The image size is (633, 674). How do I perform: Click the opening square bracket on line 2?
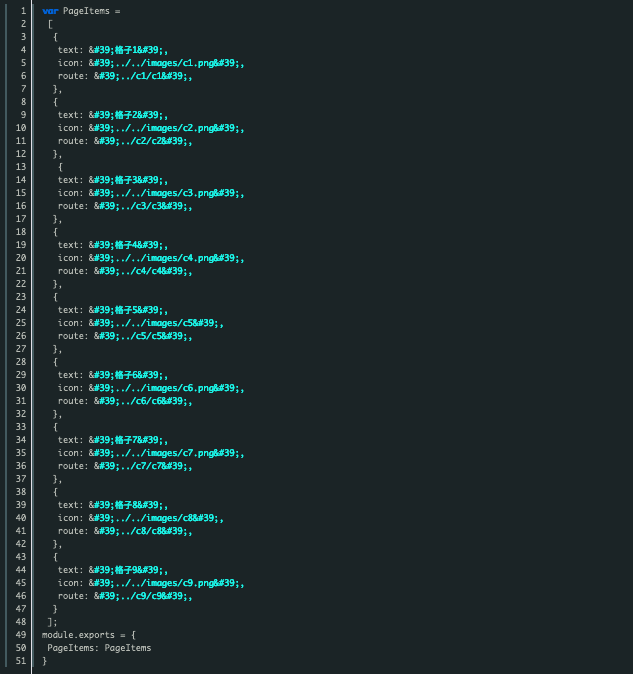click(x=50, y=24)
